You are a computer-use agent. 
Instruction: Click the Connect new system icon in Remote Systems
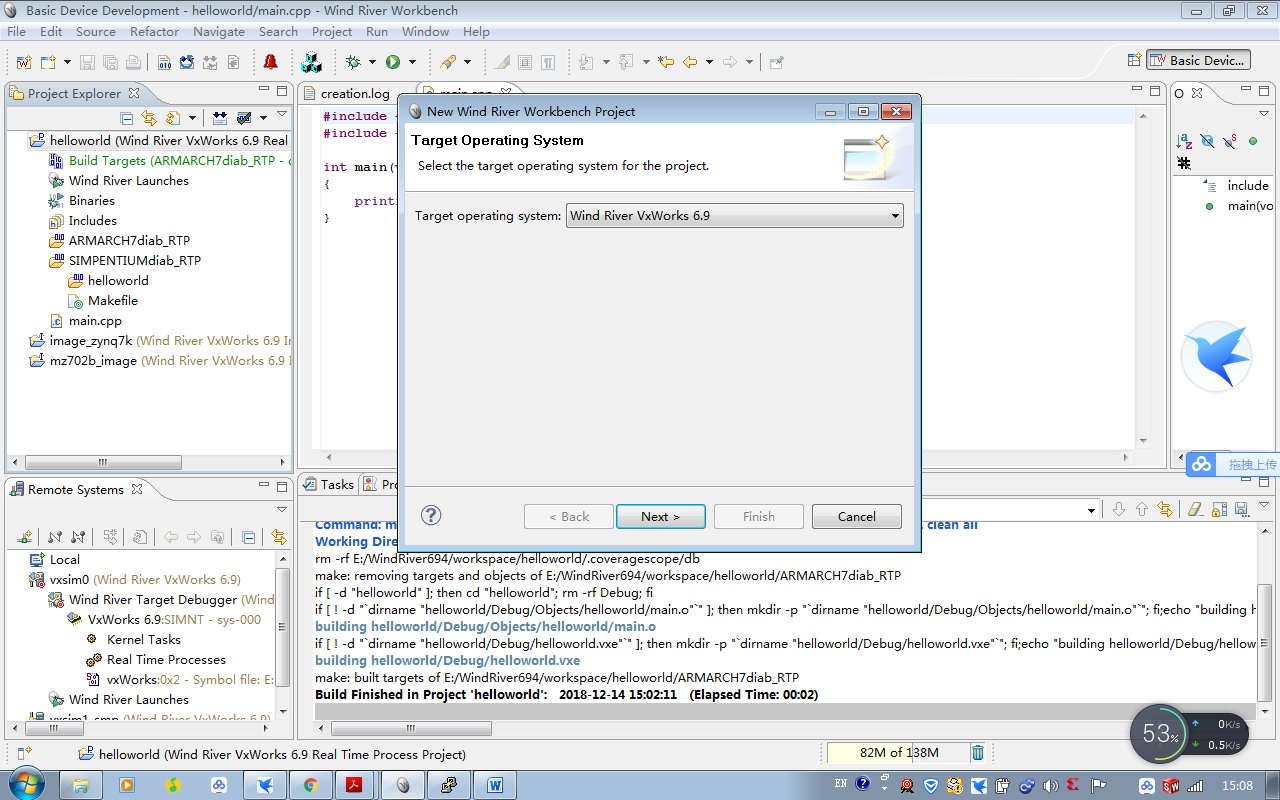point(23,536)
